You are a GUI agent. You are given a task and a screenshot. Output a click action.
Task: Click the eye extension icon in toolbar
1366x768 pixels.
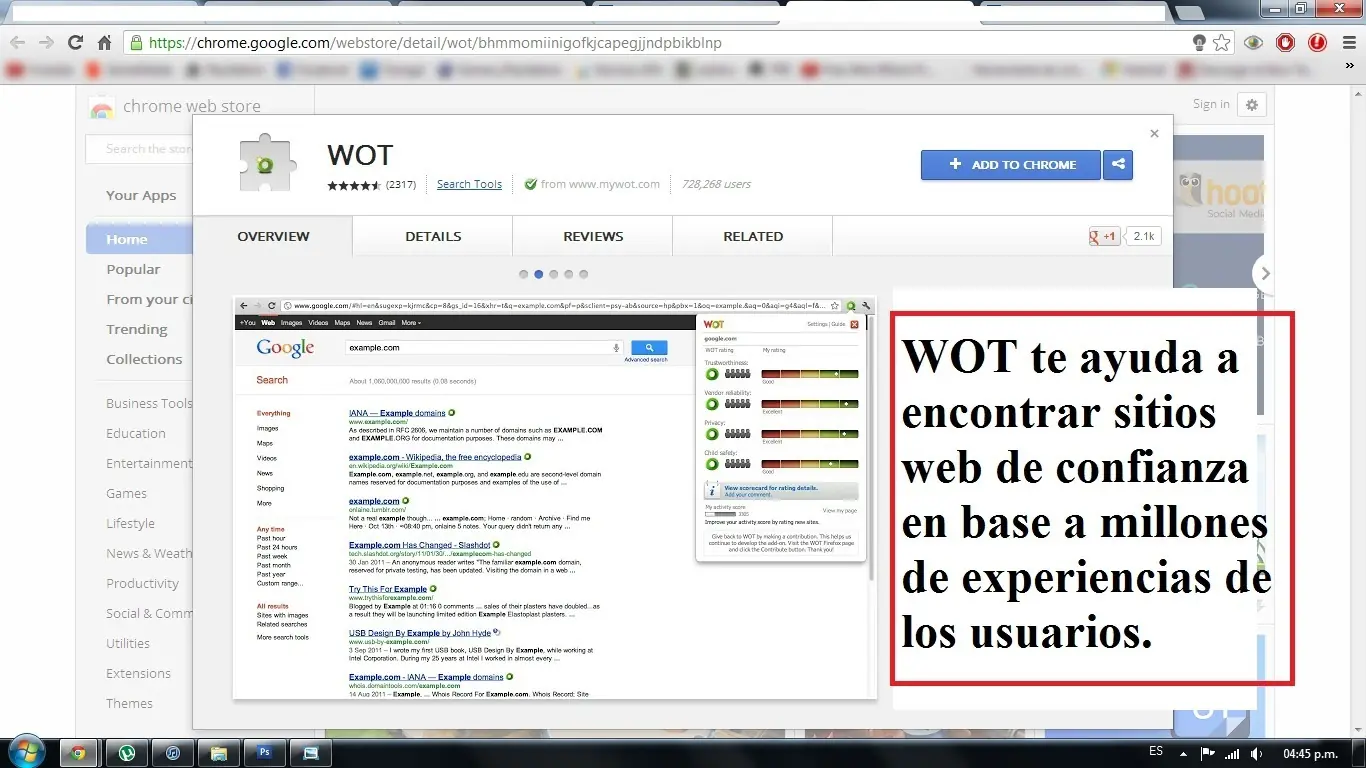coord(1253,43)
